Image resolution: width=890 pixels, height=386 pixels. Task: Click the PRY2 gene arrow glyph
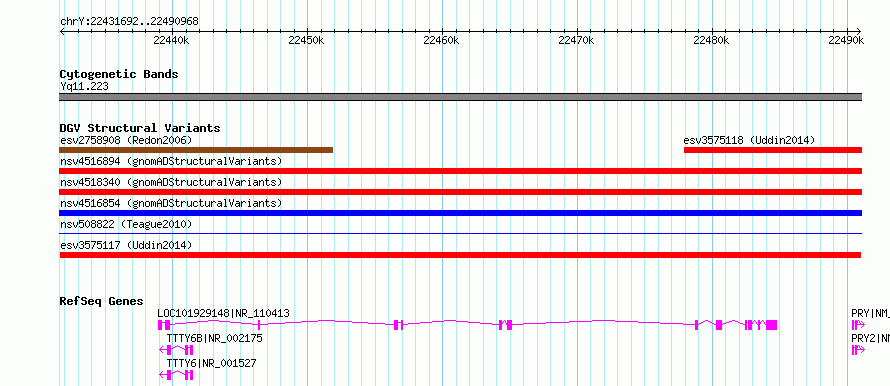(857, 350)
